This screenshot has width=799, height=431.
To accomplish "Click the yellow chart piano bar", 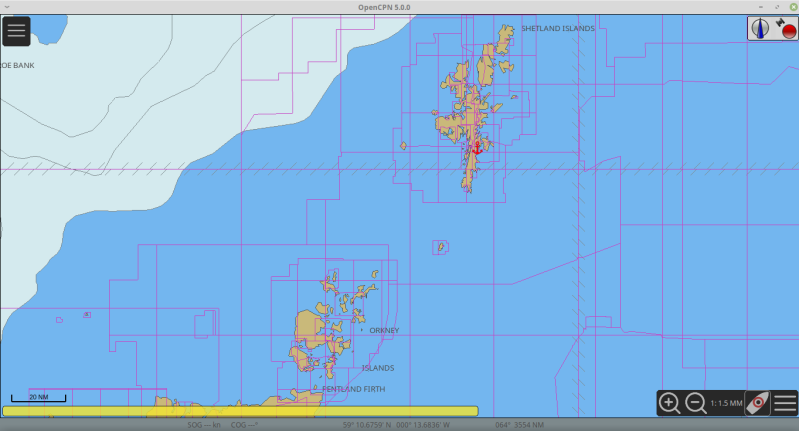I will (240, 410).
